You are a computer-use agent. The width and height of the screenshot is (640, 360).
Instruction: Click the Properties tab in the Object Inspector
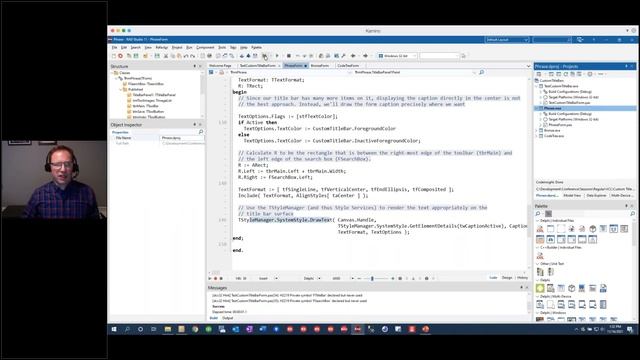[120, 132]
